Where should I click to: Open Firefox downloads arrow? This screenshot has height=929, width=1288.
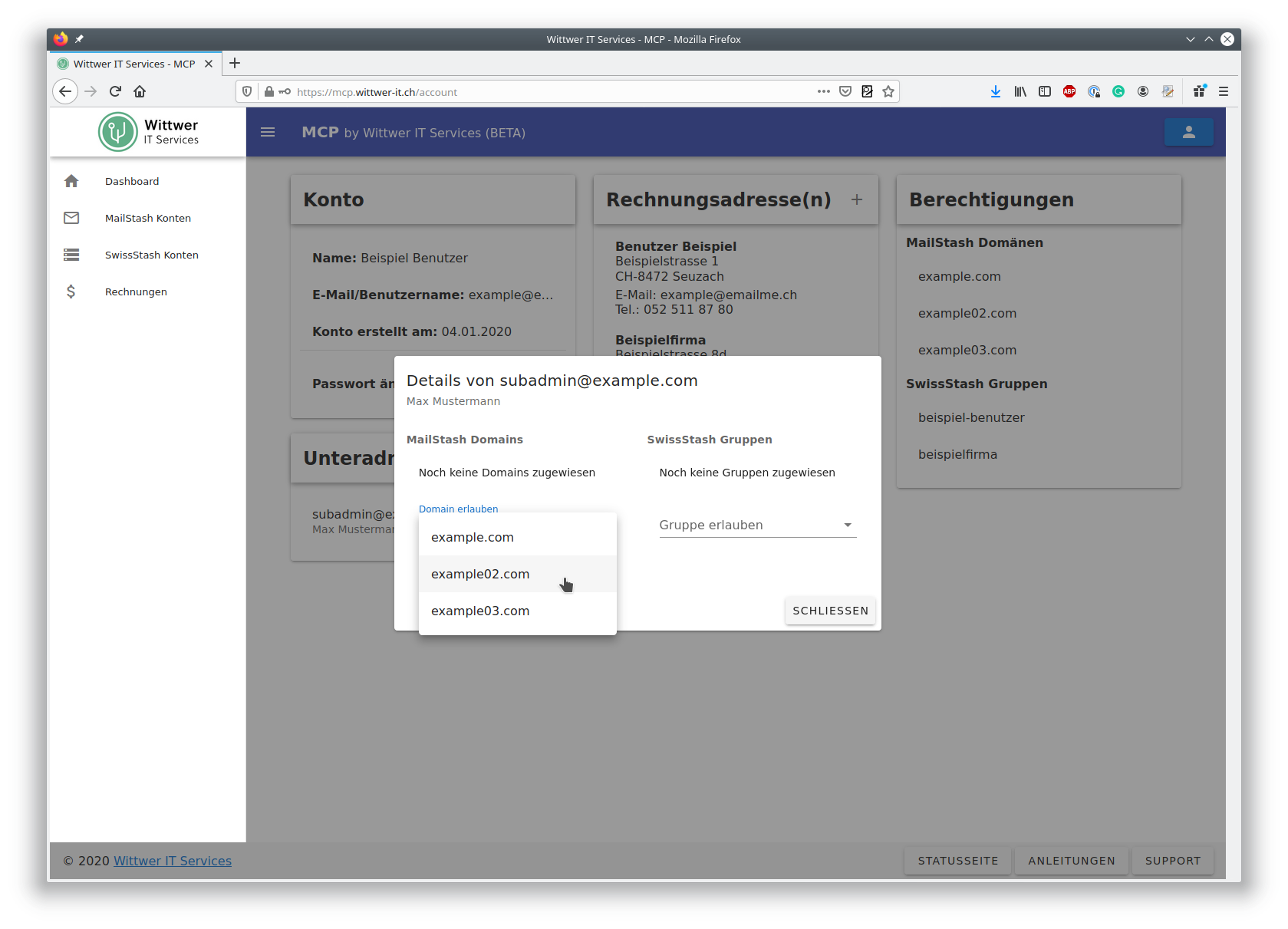tap(996, 91)
